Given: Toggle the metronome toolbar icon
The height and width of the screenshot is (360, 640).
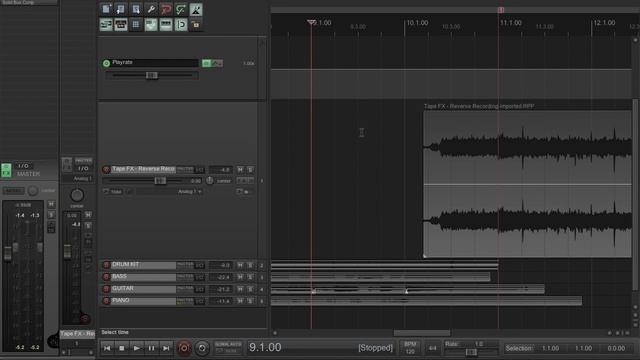Looking at the screenshot, I should pos(196,9).
